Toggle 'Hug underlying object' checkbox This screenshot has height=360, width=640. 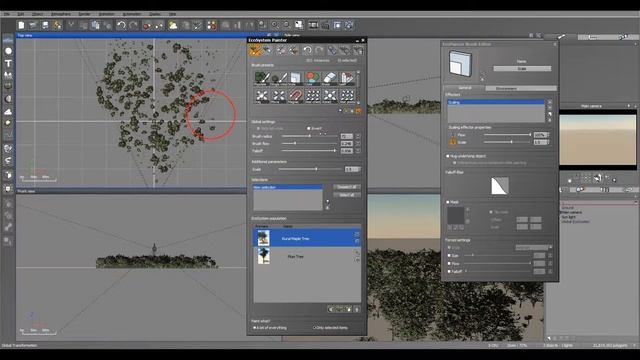point(448,156)
